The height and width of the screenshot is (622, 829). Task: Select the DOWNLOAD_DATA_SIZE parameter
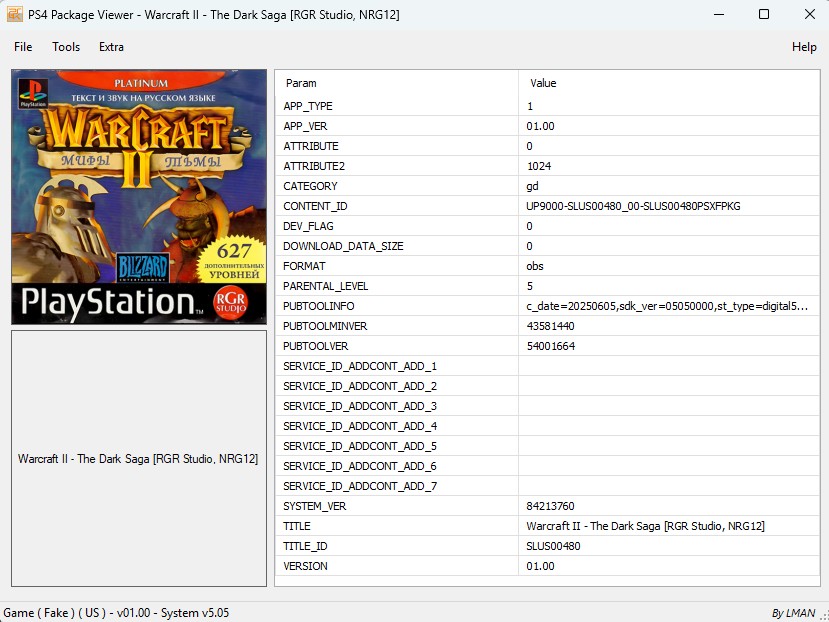click(x=343, y=246)
